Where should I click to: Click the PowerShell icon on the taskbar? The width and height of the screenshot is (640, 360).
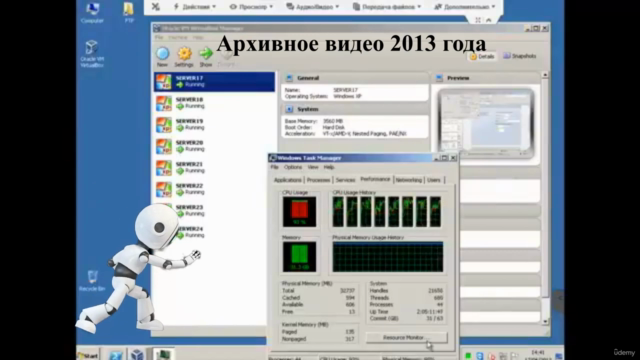pyautogui.click(x=116, y=355)
